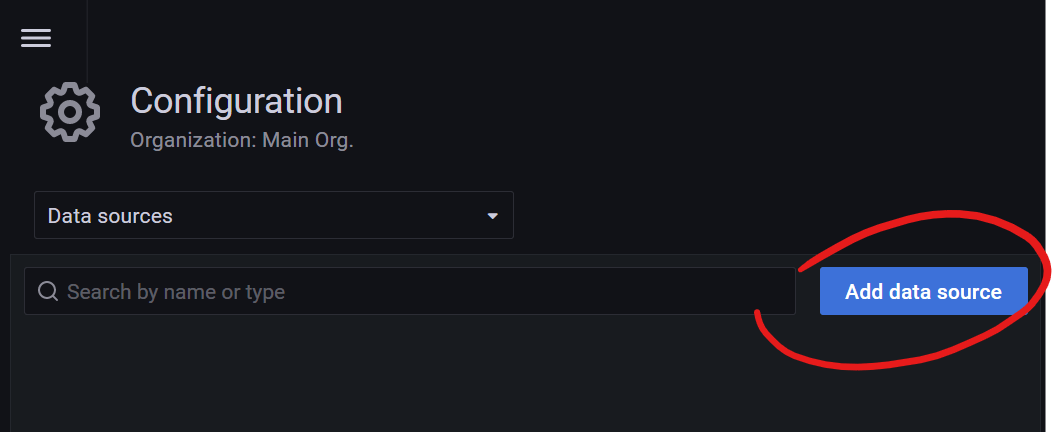The image size is (1053, 432).
Task: Click the blank space inside the Data sources box
Action: [329, 215]
